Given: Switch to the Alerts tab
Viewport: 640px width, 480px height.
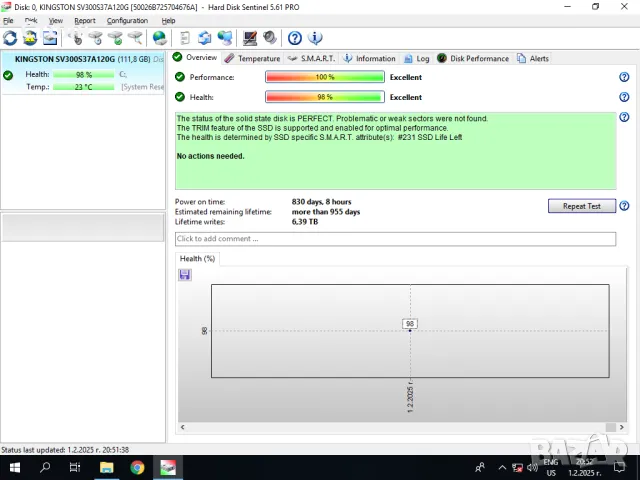Looking at the screenshot, I should tap(533, 58).
